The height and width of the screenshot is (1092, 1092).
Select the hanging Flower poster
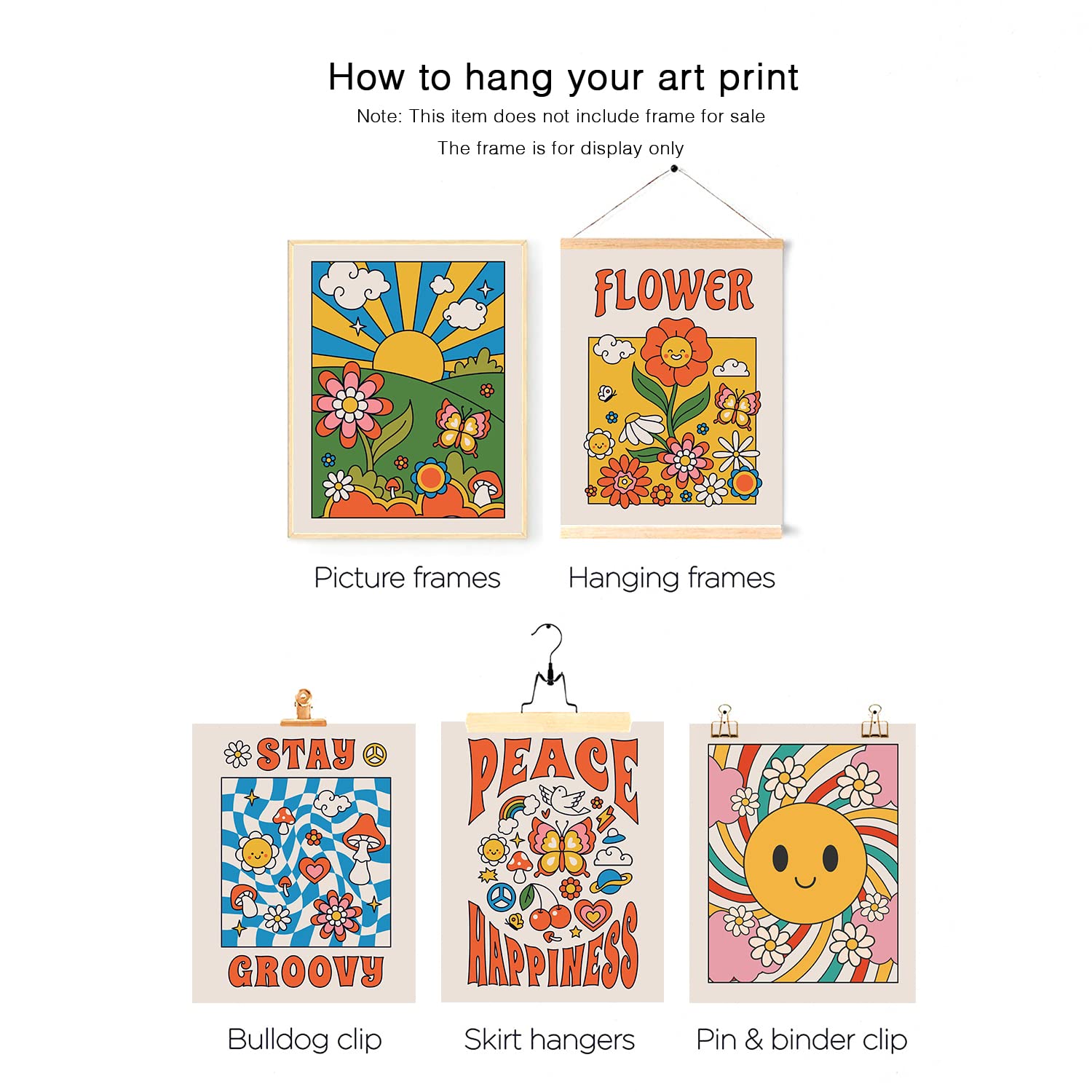(672, 388)
